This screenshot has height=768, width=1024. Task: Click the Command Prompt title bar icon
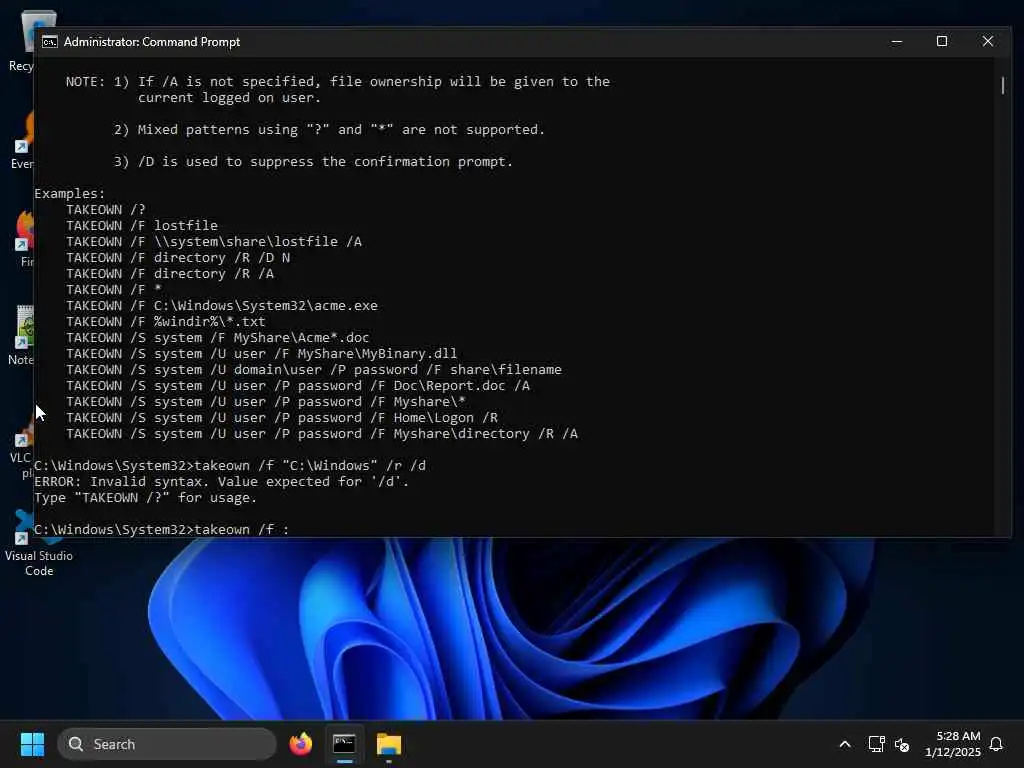click(50, 42)
